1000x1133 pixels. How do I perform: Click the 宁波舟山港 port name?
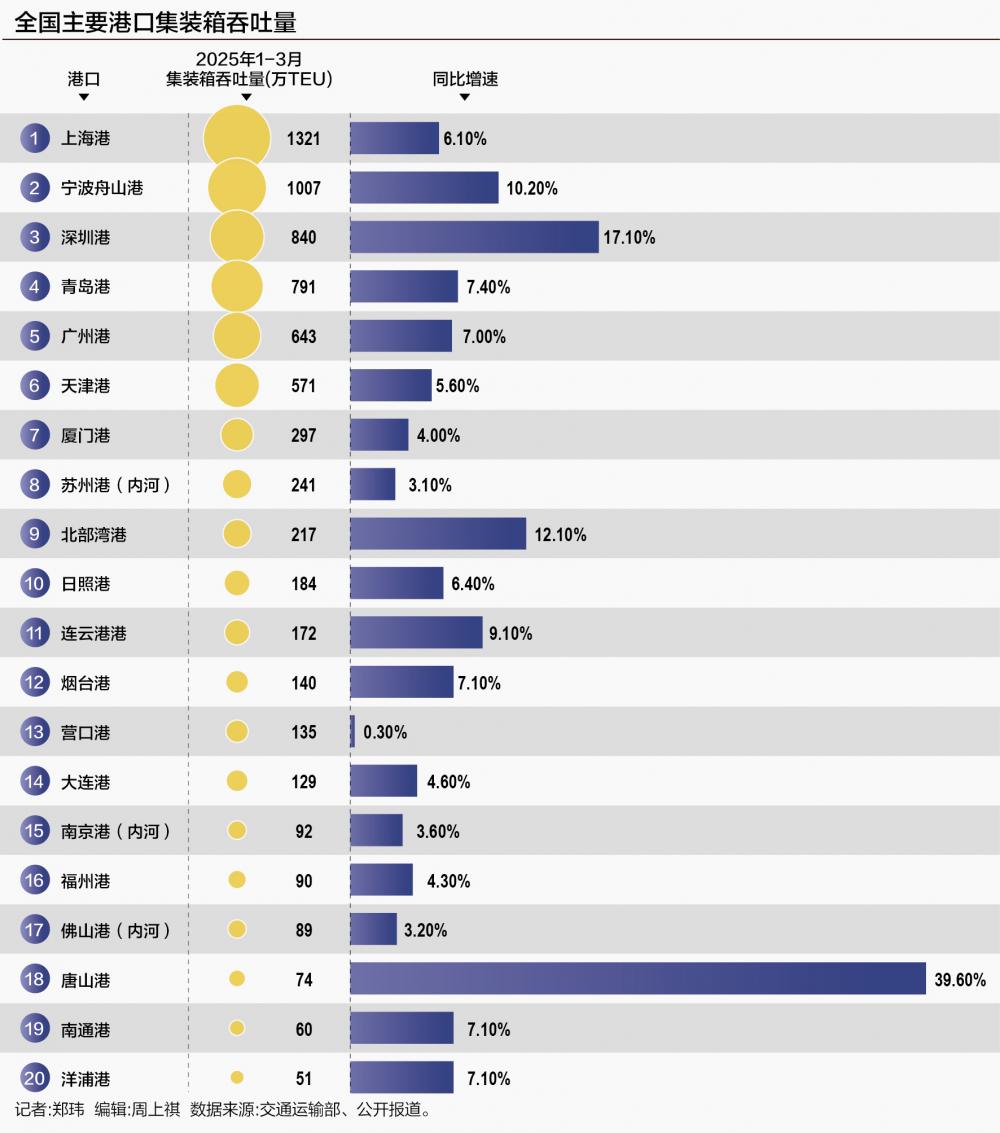click(102, 188)
